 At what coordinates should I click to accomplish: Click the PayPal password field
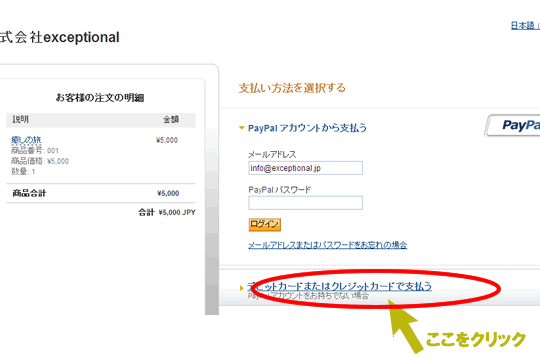click(x=305, y=203)
